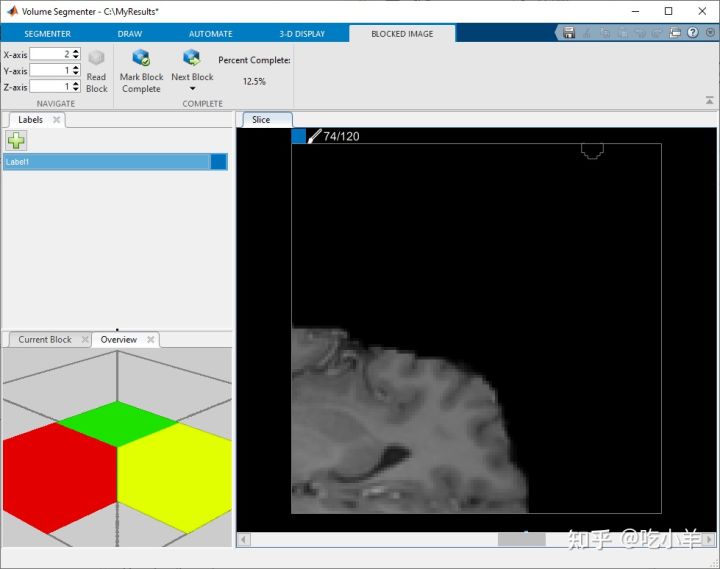Click the Next Block icon
The height and width of the screenshot is (569, 720).
tap(192, 58)
